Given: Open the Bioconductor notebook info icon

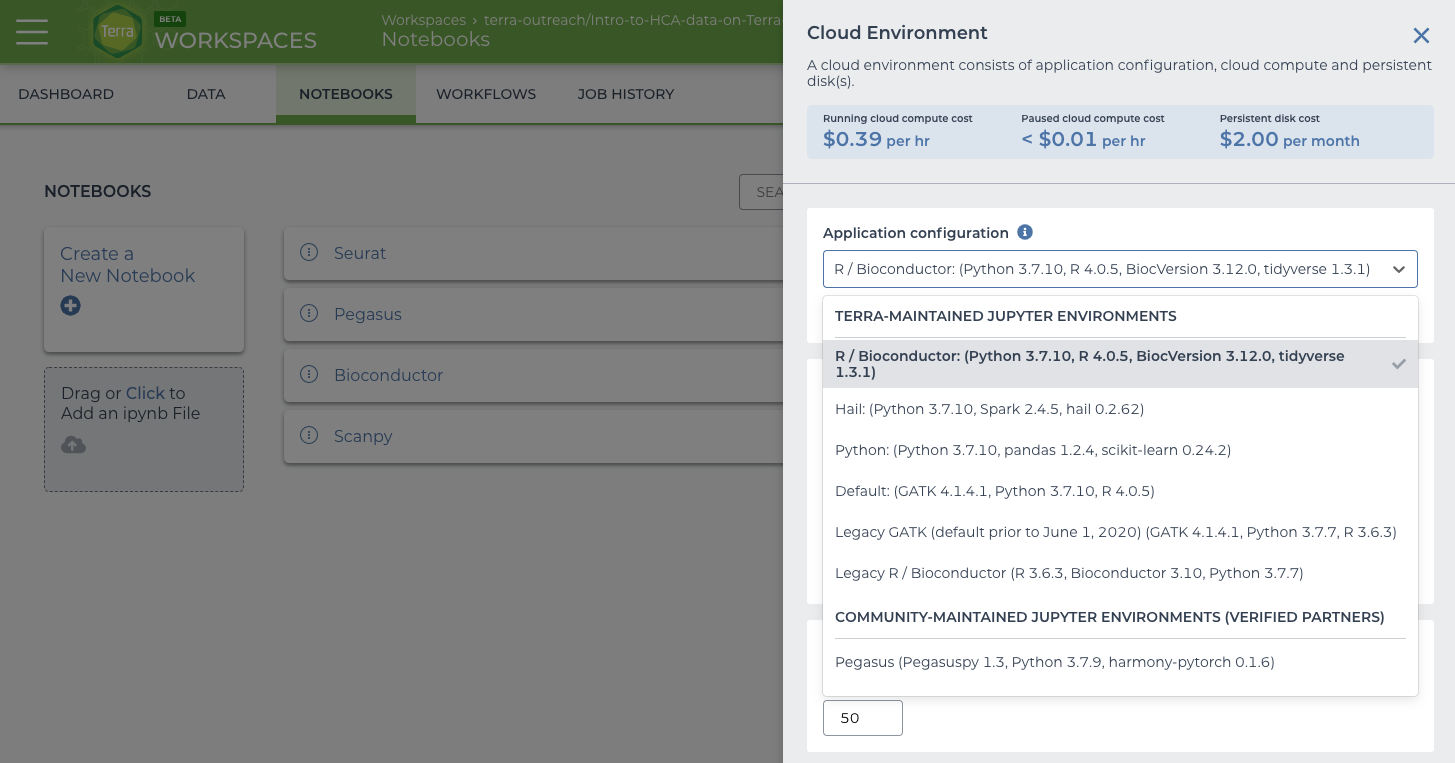Looking at the screenshot, I should click(309, 375).
